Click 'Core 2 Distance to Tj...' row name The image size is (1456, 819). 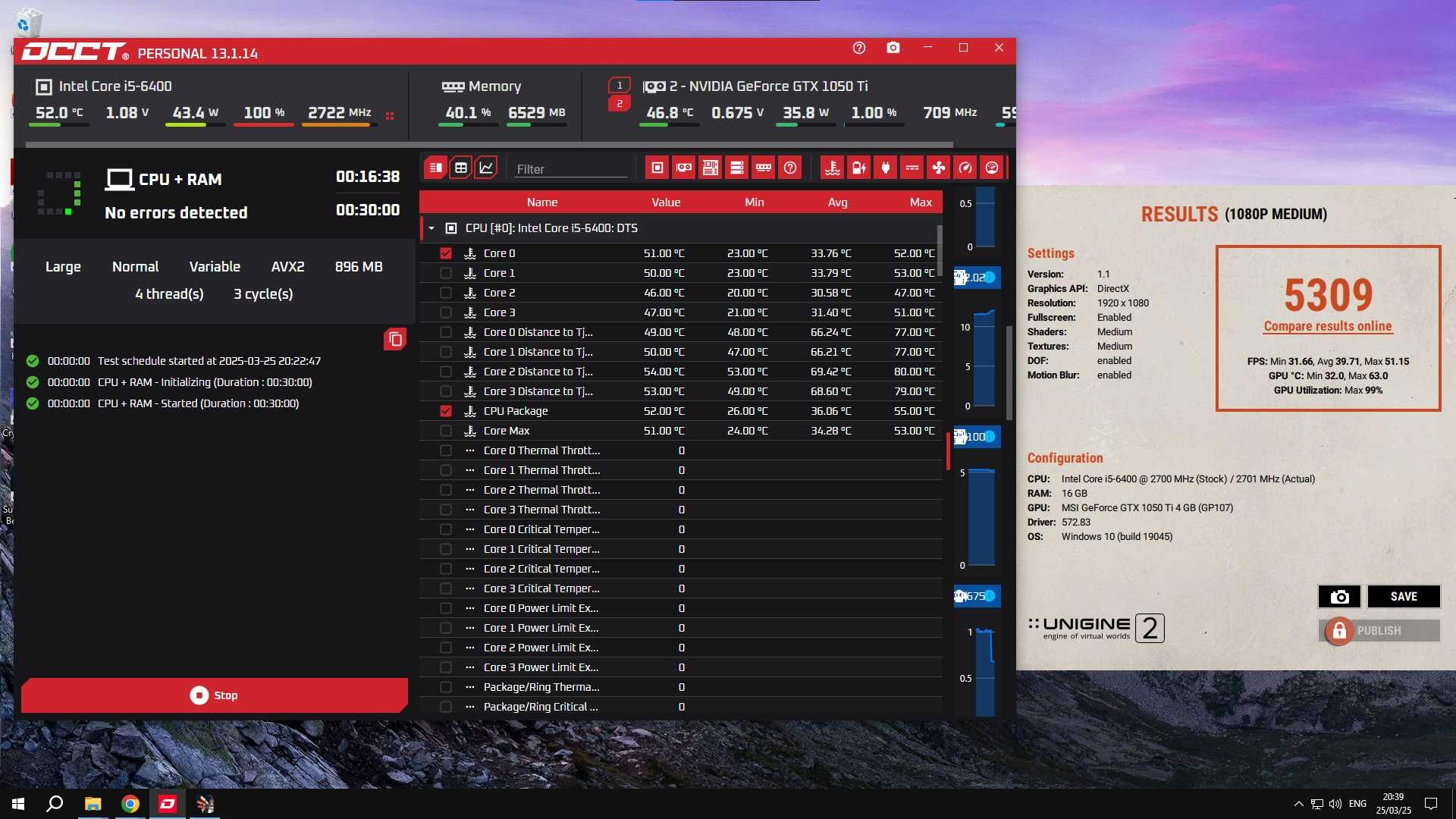click(x=538, y=372)
